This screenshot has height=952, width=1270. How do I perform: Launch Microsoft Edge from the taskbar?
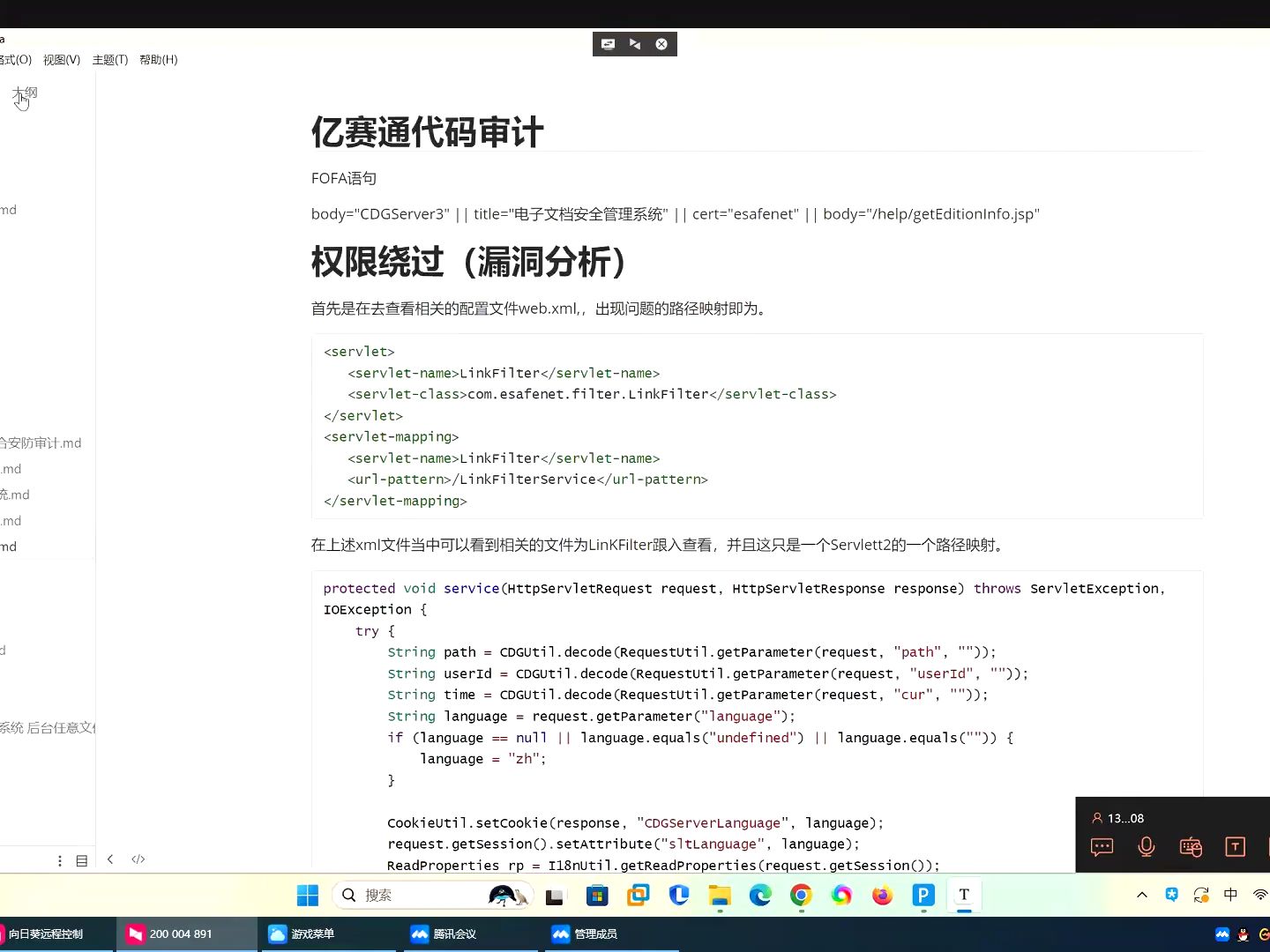760,896
